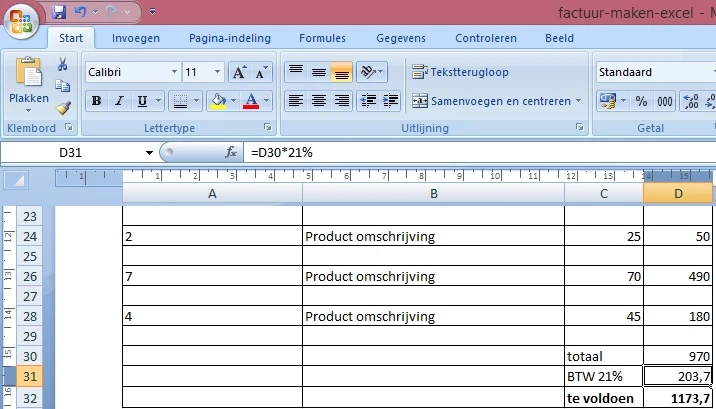Open the font color dropdown arrow
The height and width of the screenshot is (409, 716).
coord(267,101)
